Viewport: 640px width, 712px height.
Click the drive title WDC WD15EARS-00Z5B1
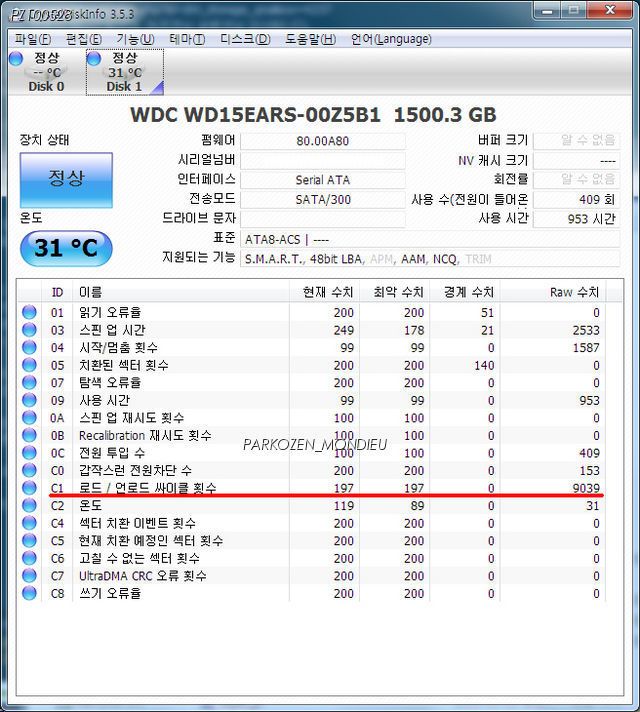tap(255, 115)
